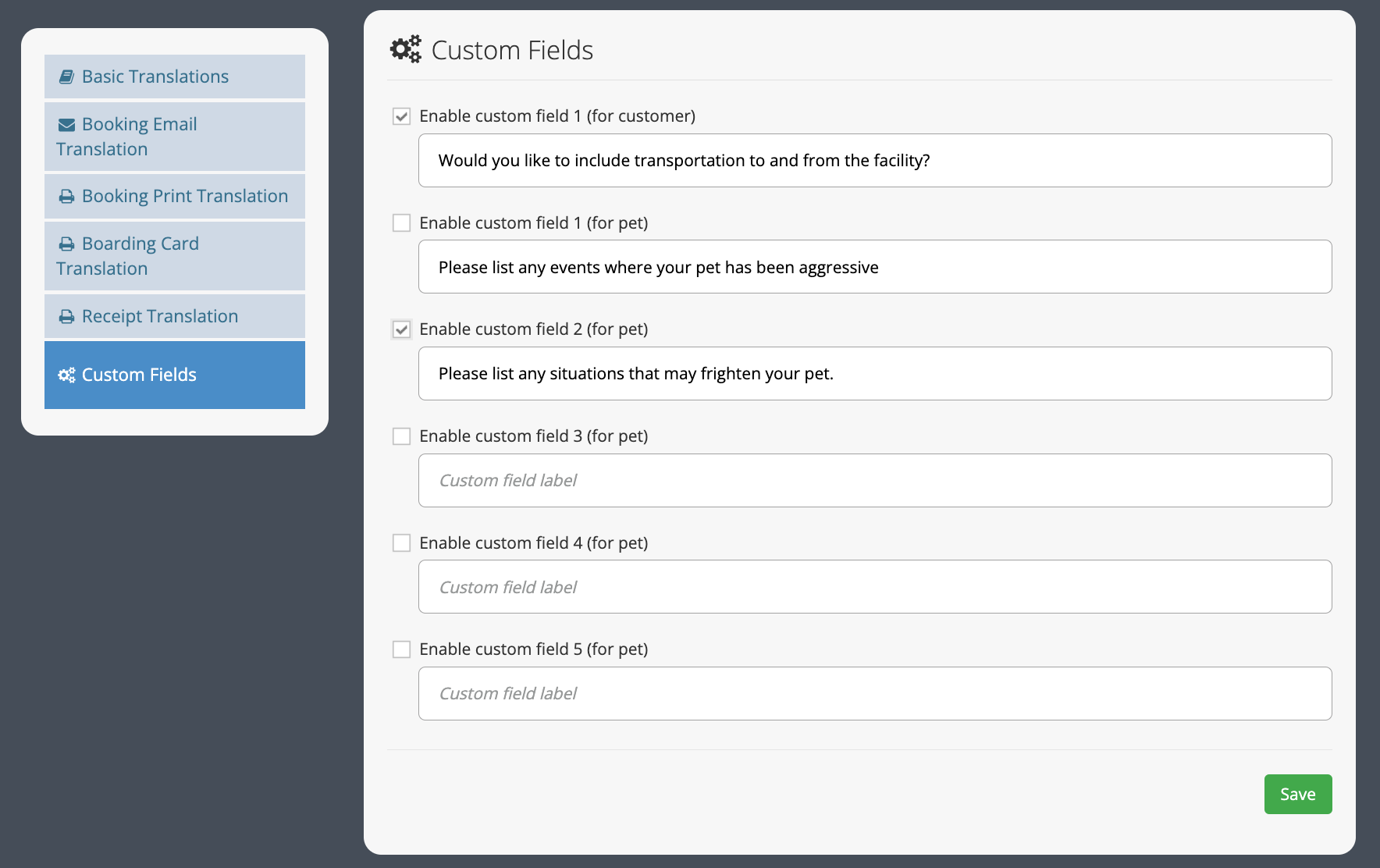Click the printer icon beside Boarding Card Translation

[x=67, y=244]
